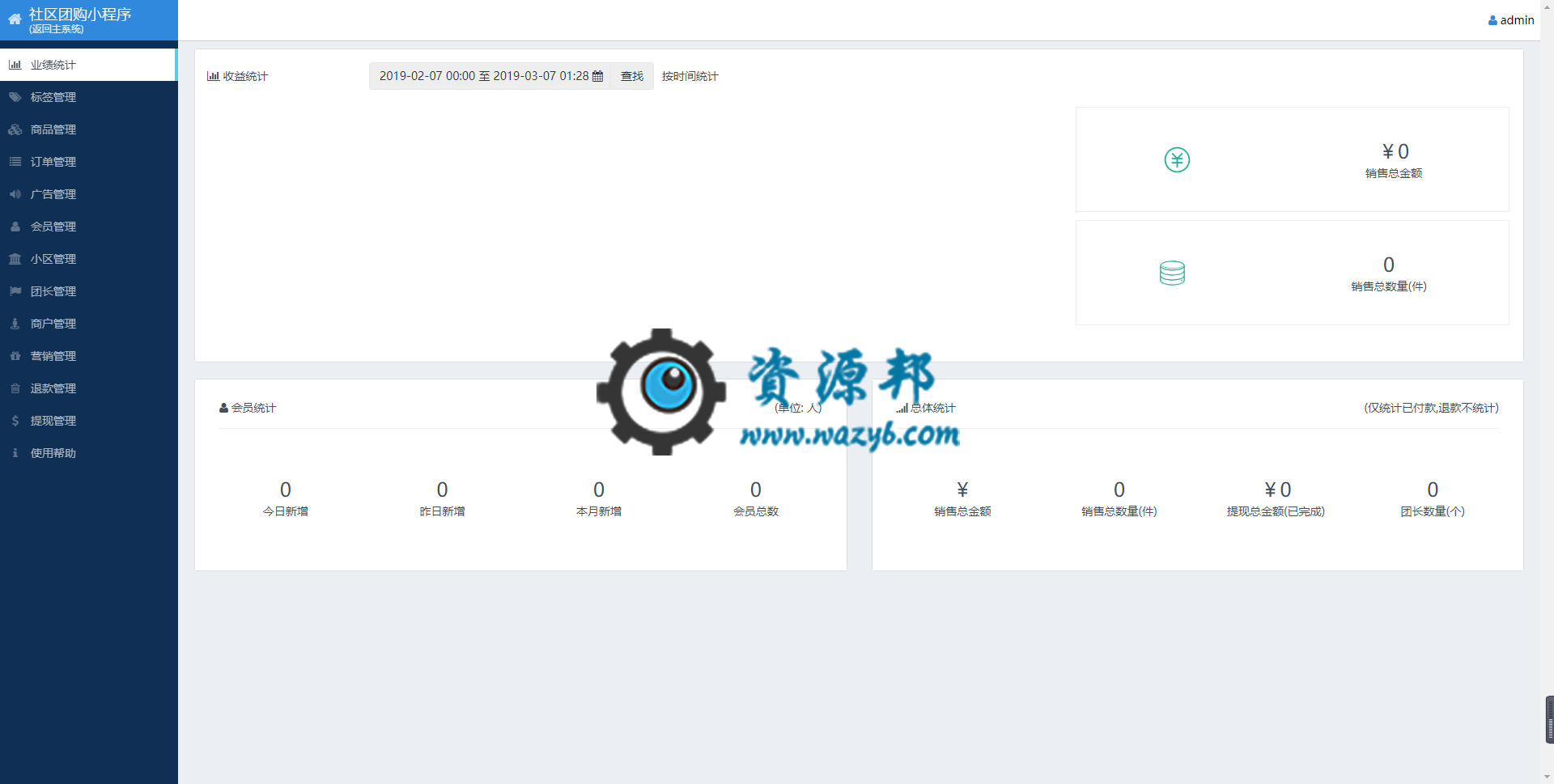The image size is (1554, 784).
Task: Click the 使用帮助 info icon
Action: pos(15,453)
